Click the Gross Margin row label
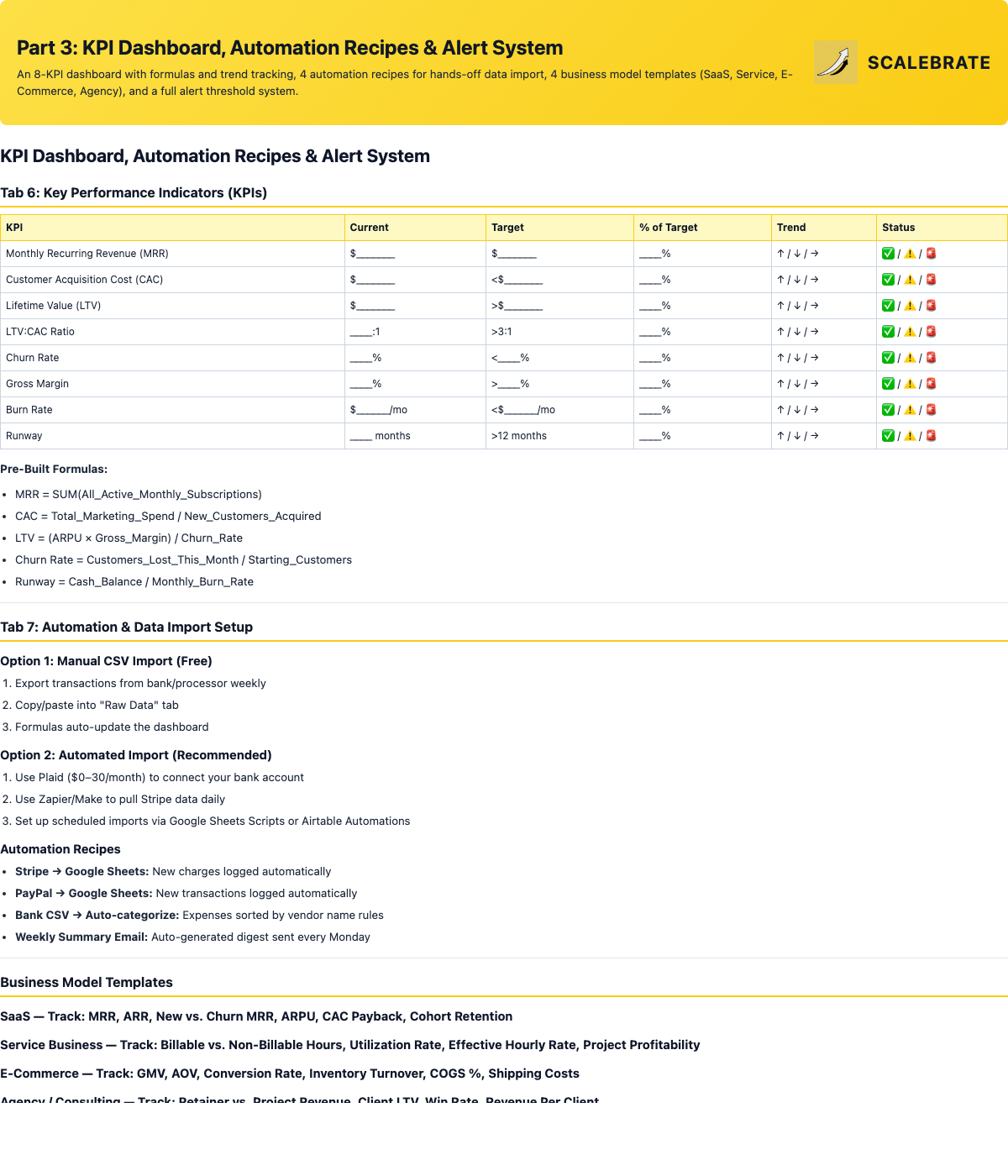This screenshot has width=1008, height=1176. click(x=37, y=384)
